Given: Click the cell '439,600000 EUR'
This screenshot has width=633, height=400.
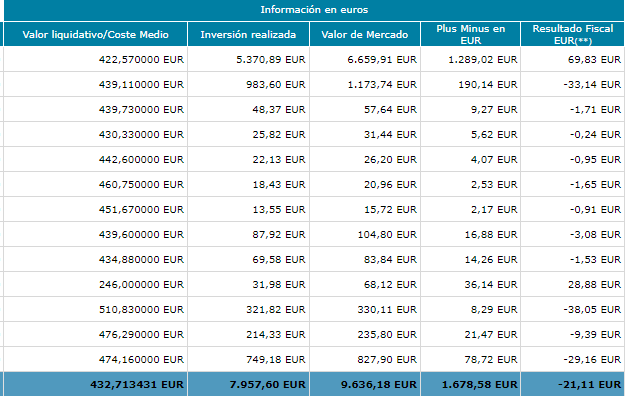Looking at the screenshot, I should [95, 235].
